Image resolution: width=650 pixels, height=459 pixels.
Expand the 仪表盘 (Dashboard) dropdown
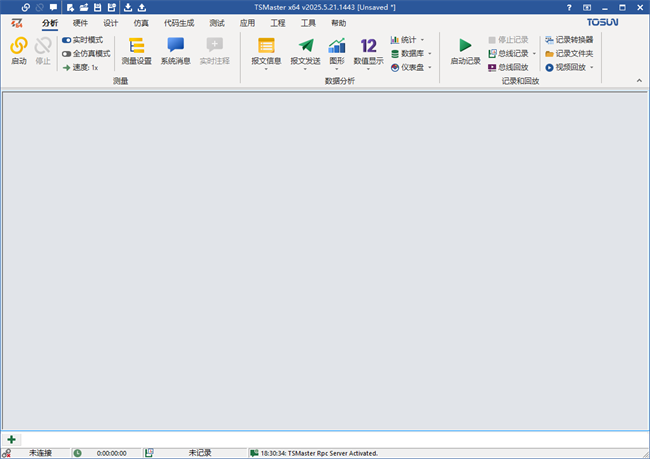tap(414, 68)
